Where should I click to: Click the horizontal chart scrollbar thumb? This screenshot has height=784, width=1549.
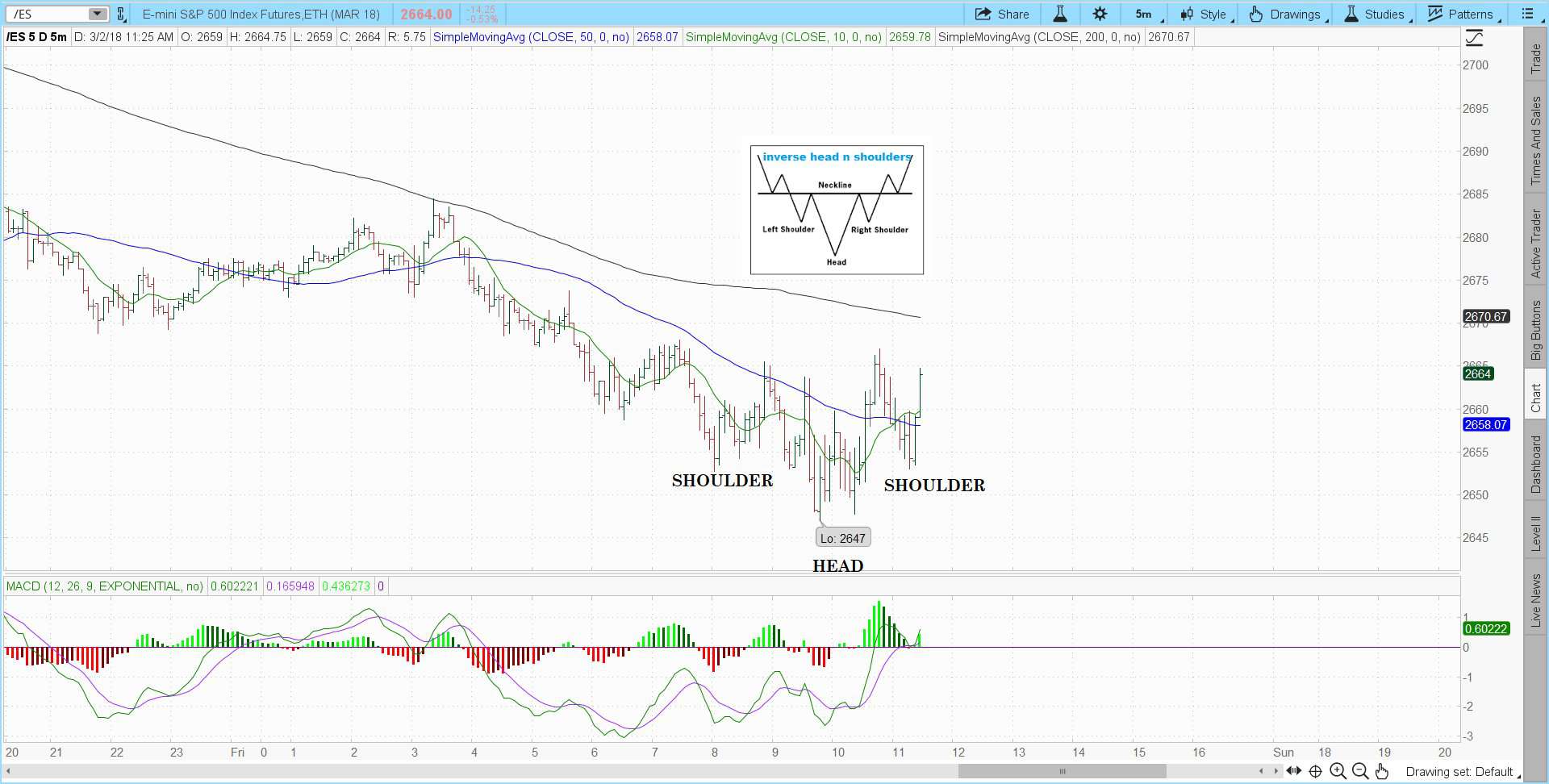[x=1062, y=771]
